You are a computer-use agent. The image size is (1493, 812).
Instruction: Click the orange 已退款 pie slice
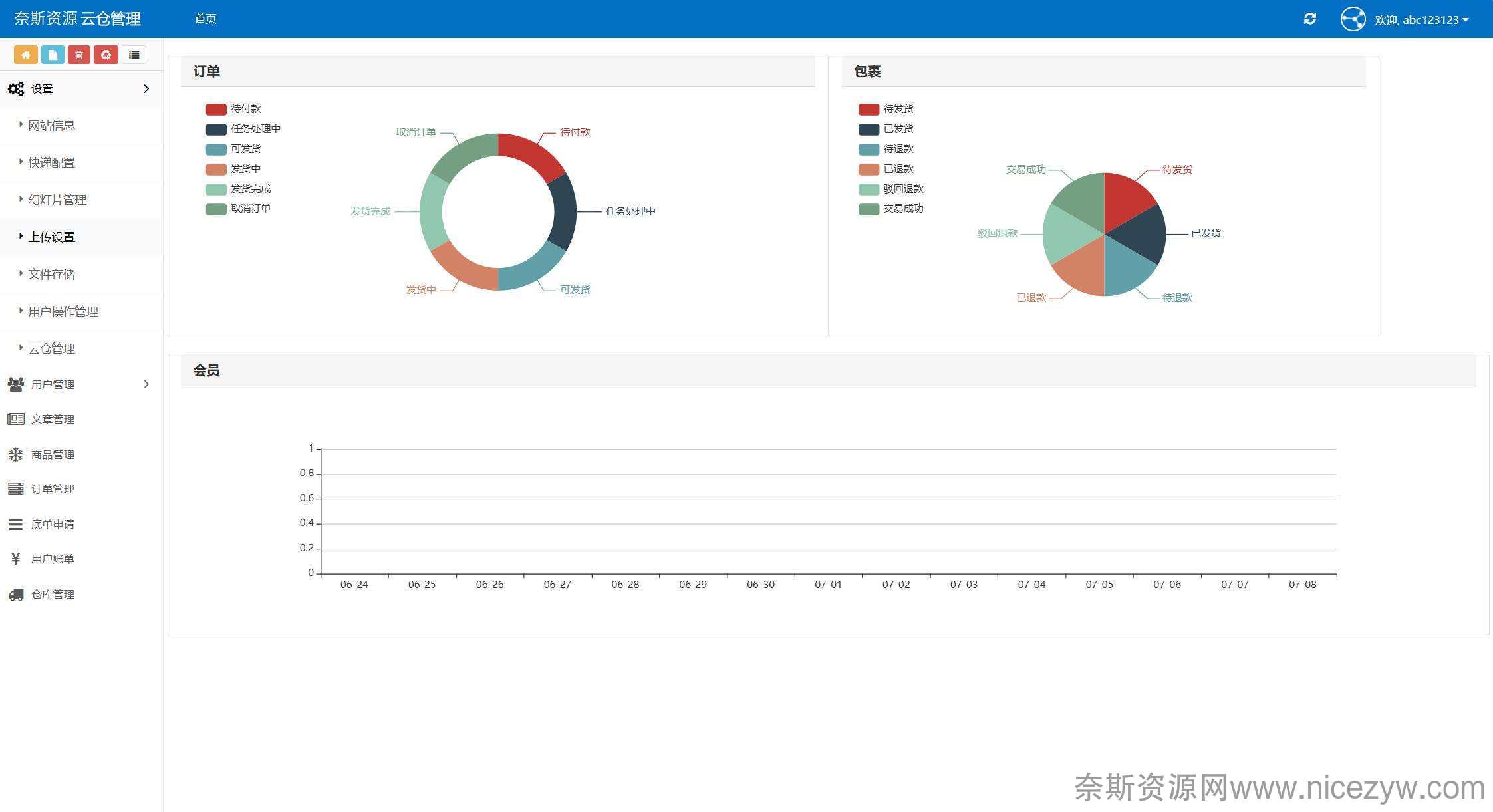[1084, 269]
